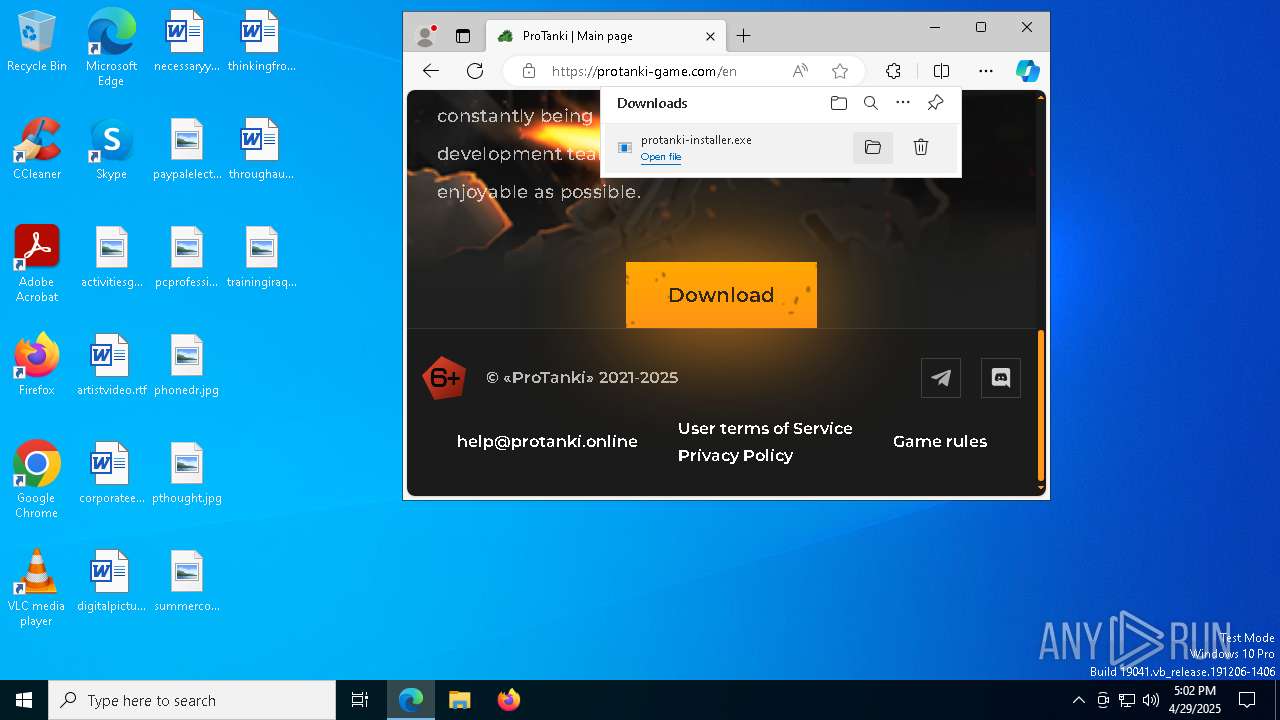The image size is (1280, 720).
Task: Go back using the back arrow
Action: pos(431,71)
